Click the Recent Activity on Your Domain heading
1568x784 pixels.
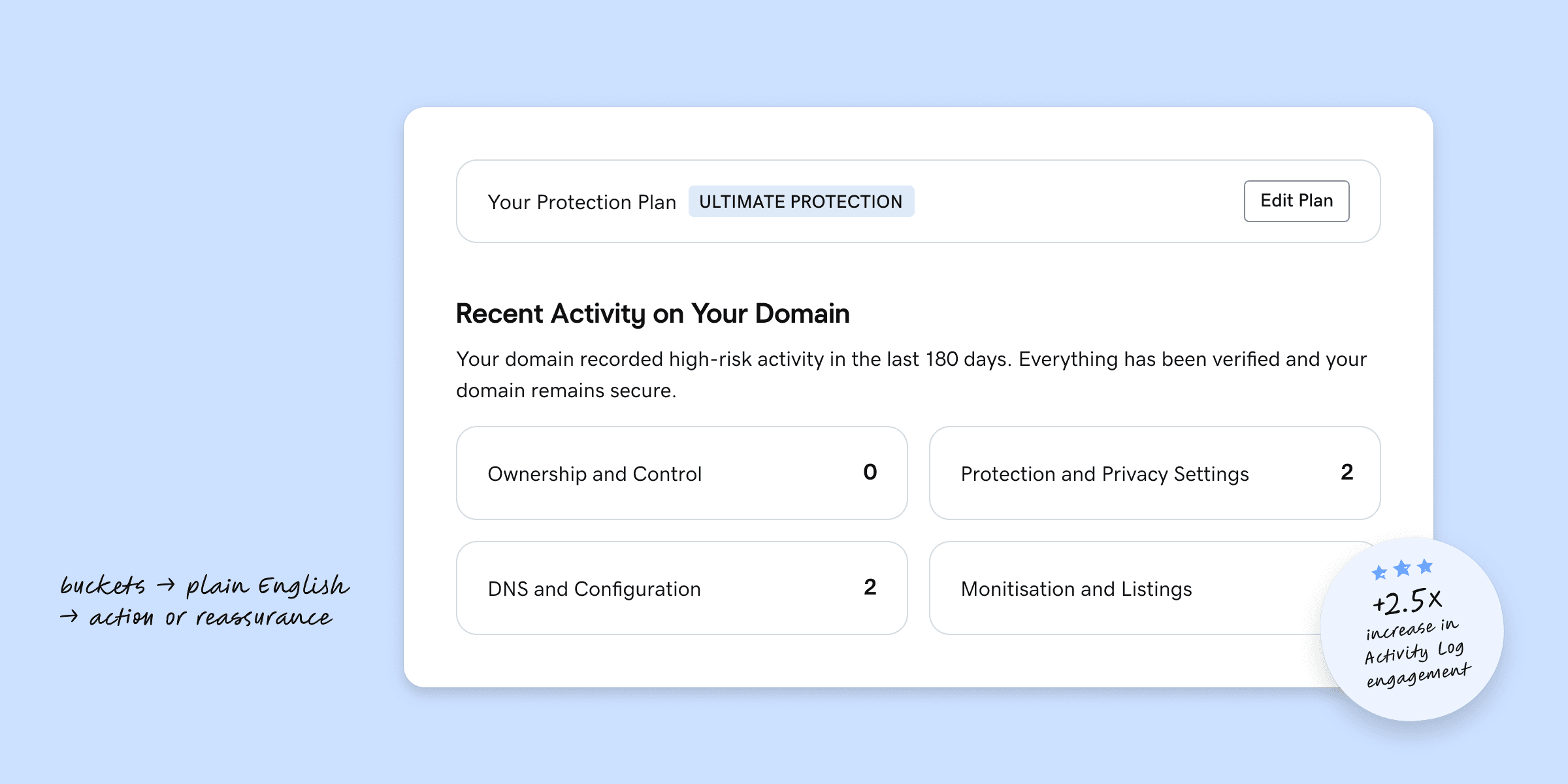point(652,314)
